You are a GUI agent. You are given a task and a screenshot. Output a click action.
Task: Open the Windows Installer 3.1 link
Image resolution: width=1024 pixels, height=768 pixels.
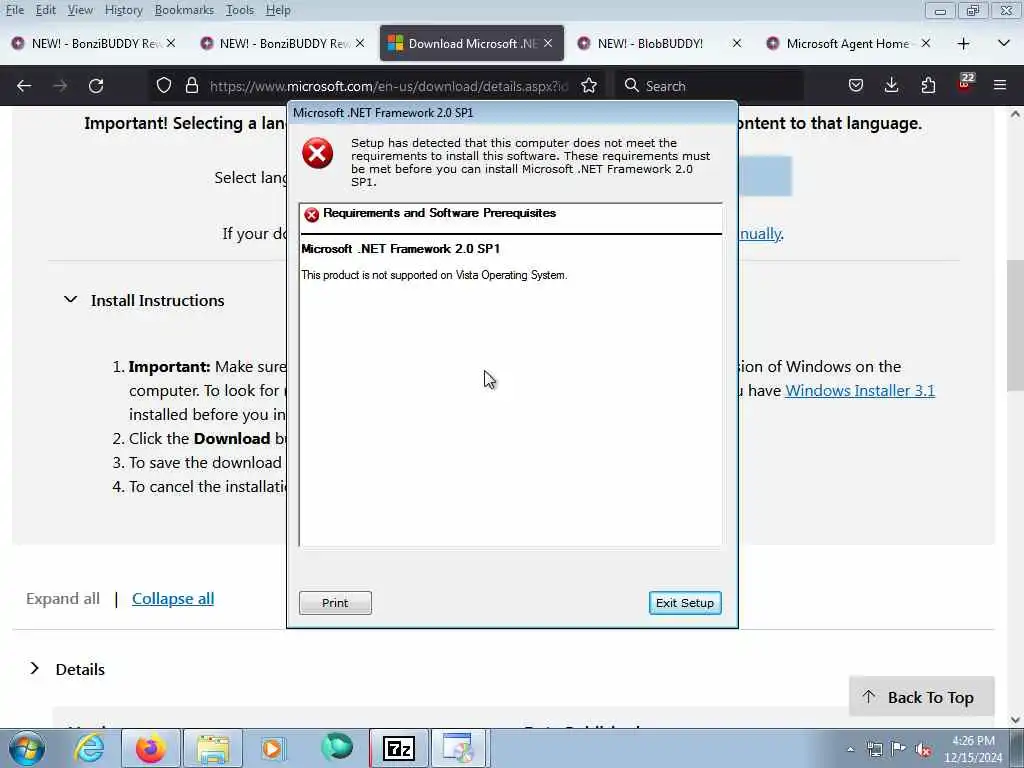coord(860,391)
